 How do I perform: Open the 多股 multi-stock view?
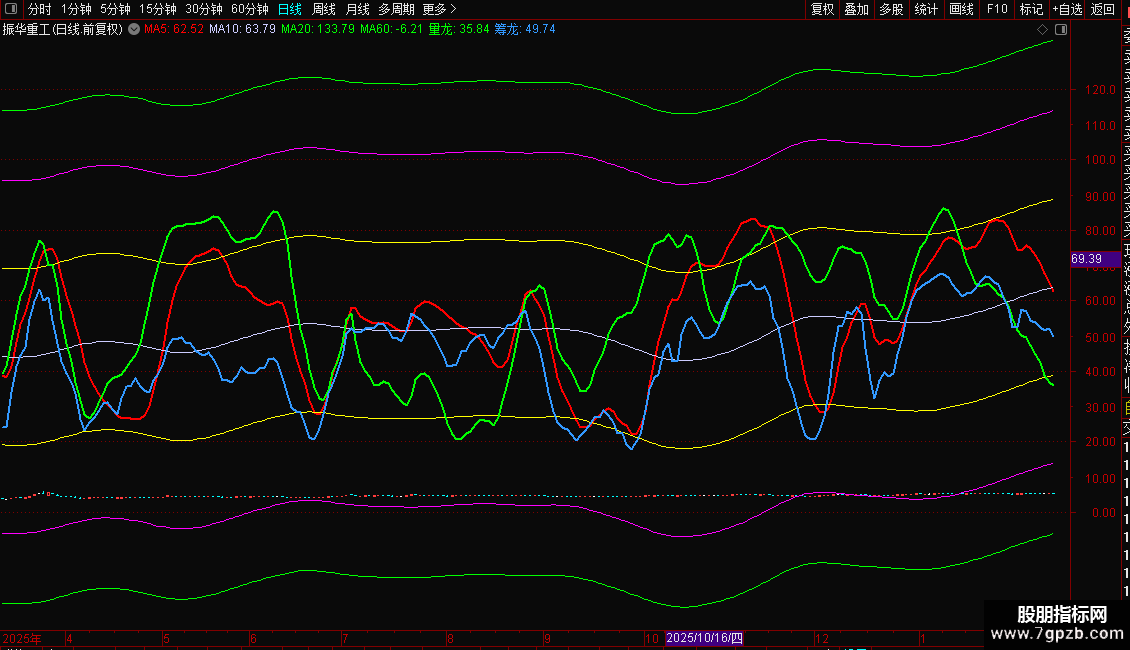[891, 9]
